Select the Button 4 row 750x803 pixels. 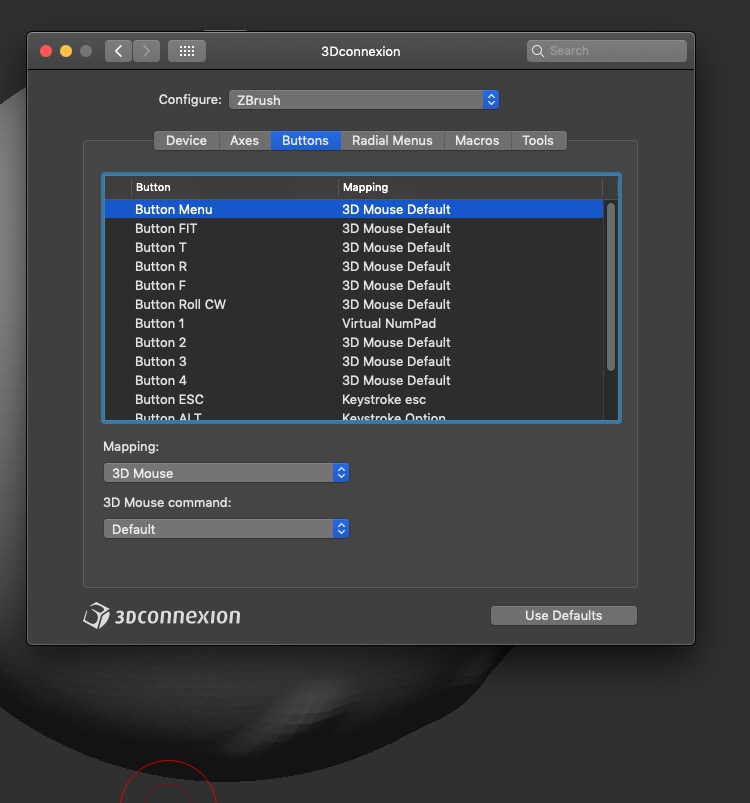pyautogui.click(x=354, y=380)
